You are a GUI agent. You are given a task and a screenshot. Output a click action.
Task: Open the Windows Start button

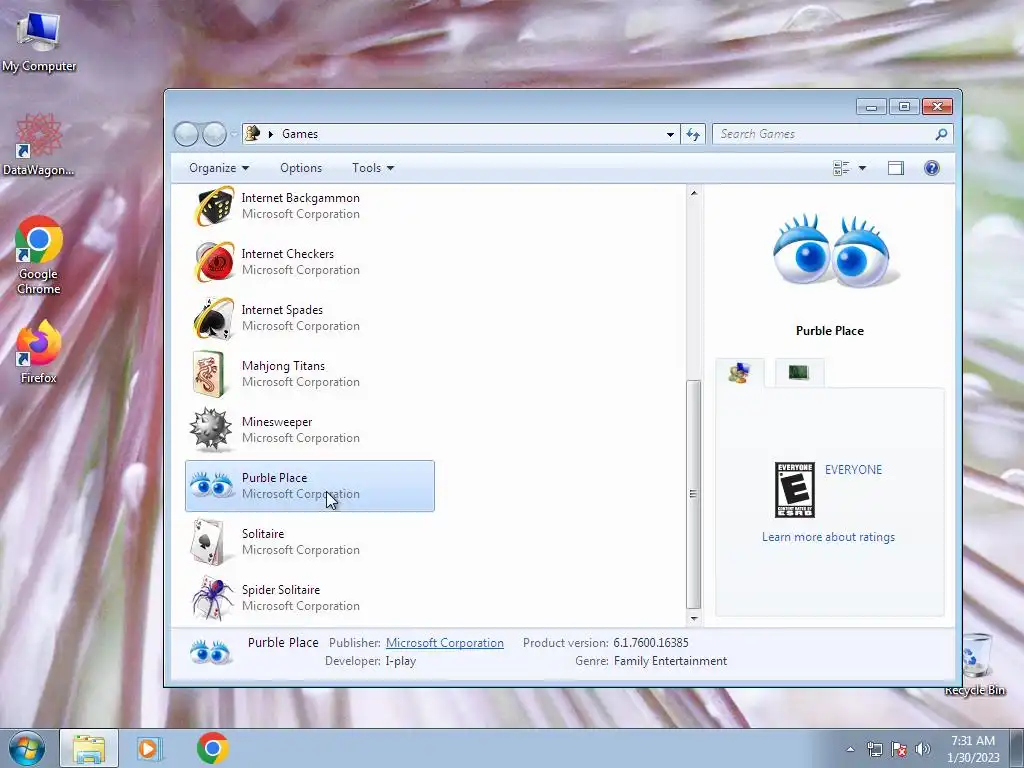pyautogui.click(x=27, y=748)
